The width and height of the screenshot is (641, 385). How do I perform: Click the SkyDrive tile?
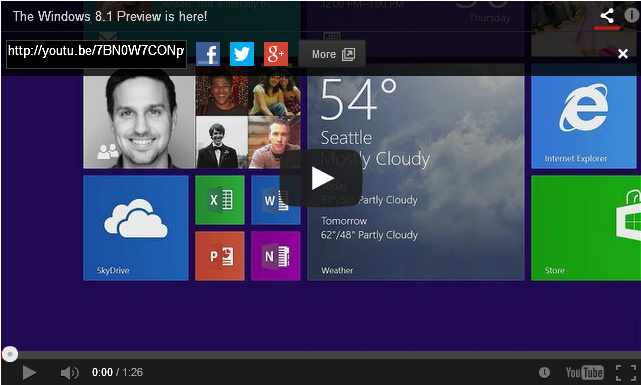[136, 228]
